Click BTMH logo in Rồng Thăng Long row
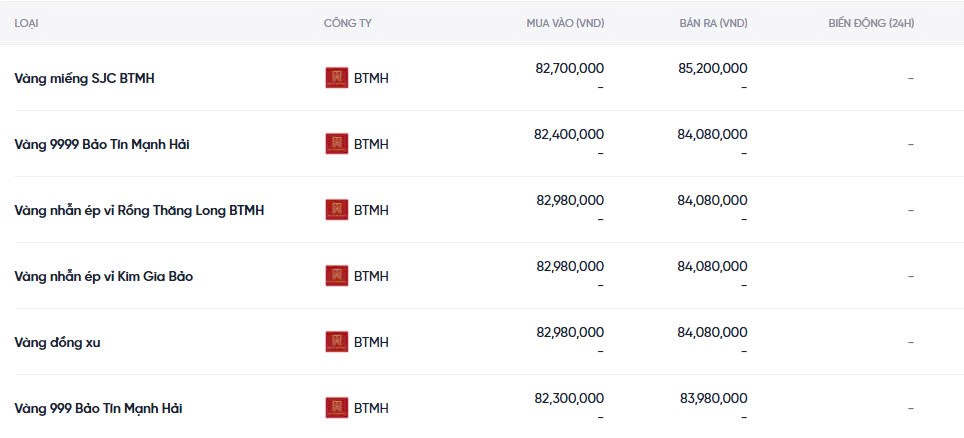 tap(337, 210)
